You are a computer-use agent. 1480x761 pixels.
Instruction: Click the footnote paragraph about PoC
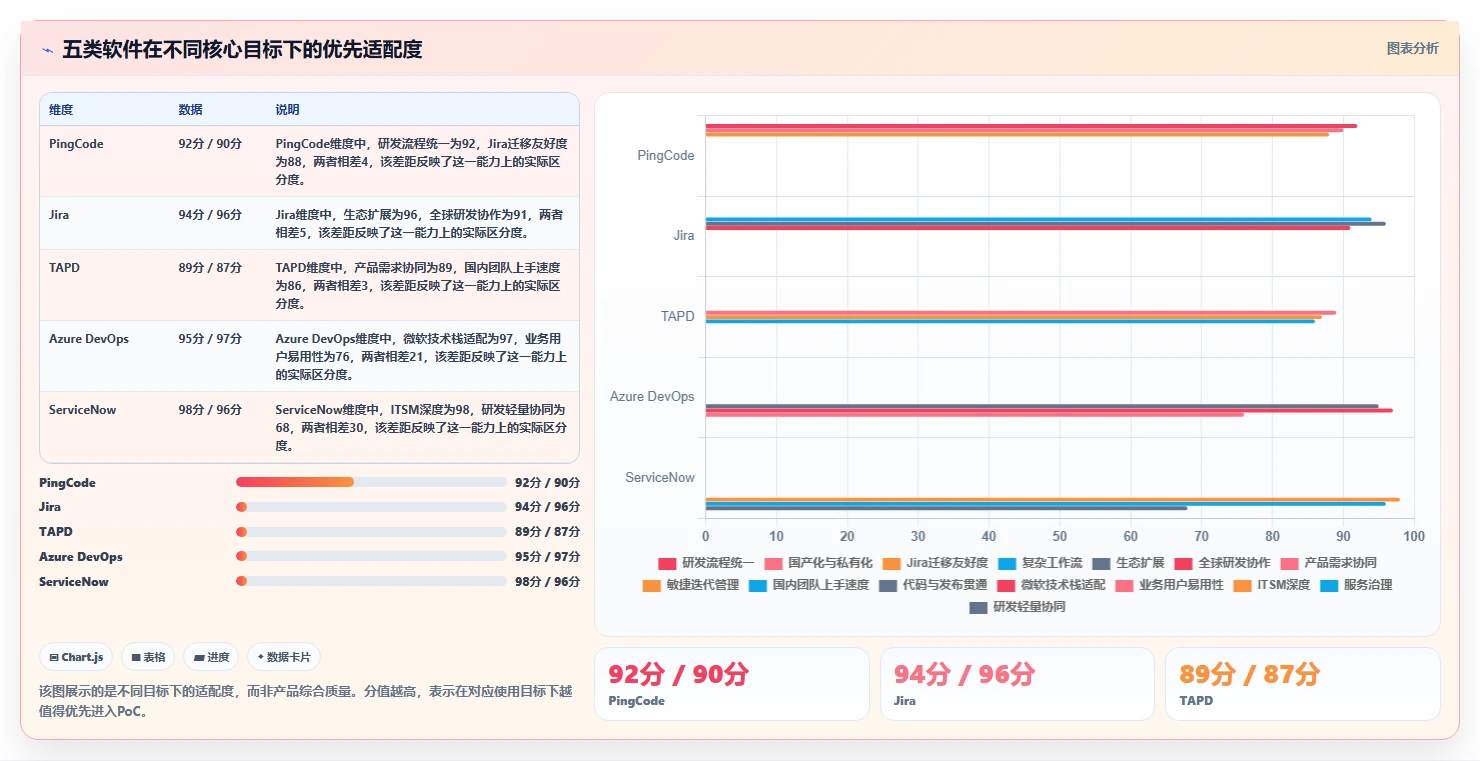click(306, 701)
